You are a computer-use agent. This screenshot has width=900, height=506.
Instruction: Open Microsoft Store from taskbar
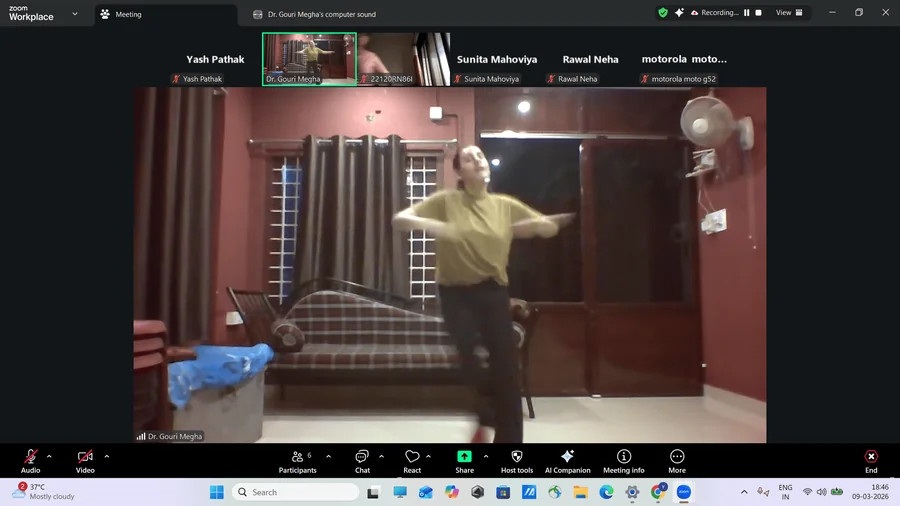(503, 492)
